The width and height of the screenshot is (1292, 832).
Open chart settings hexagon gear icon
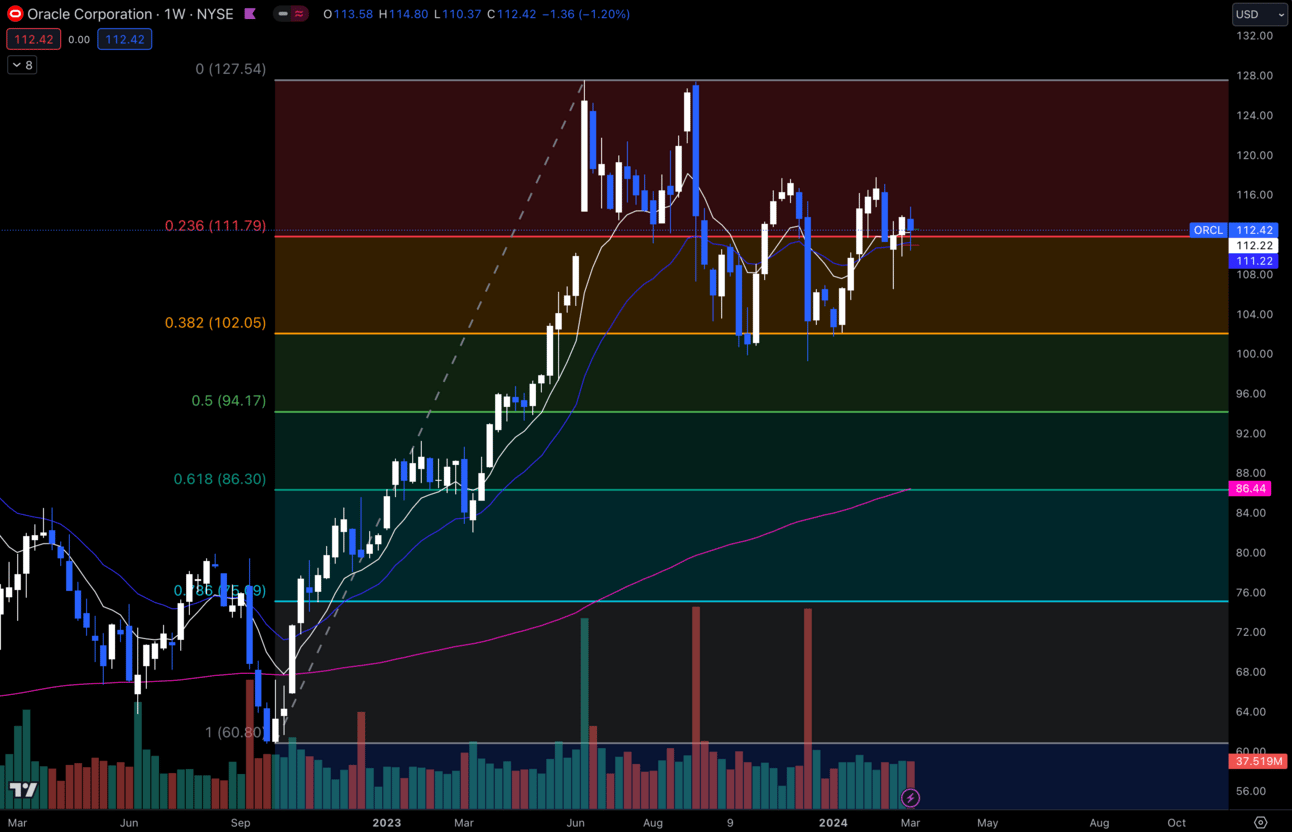pyautogui.click(x=1260, y=822)
